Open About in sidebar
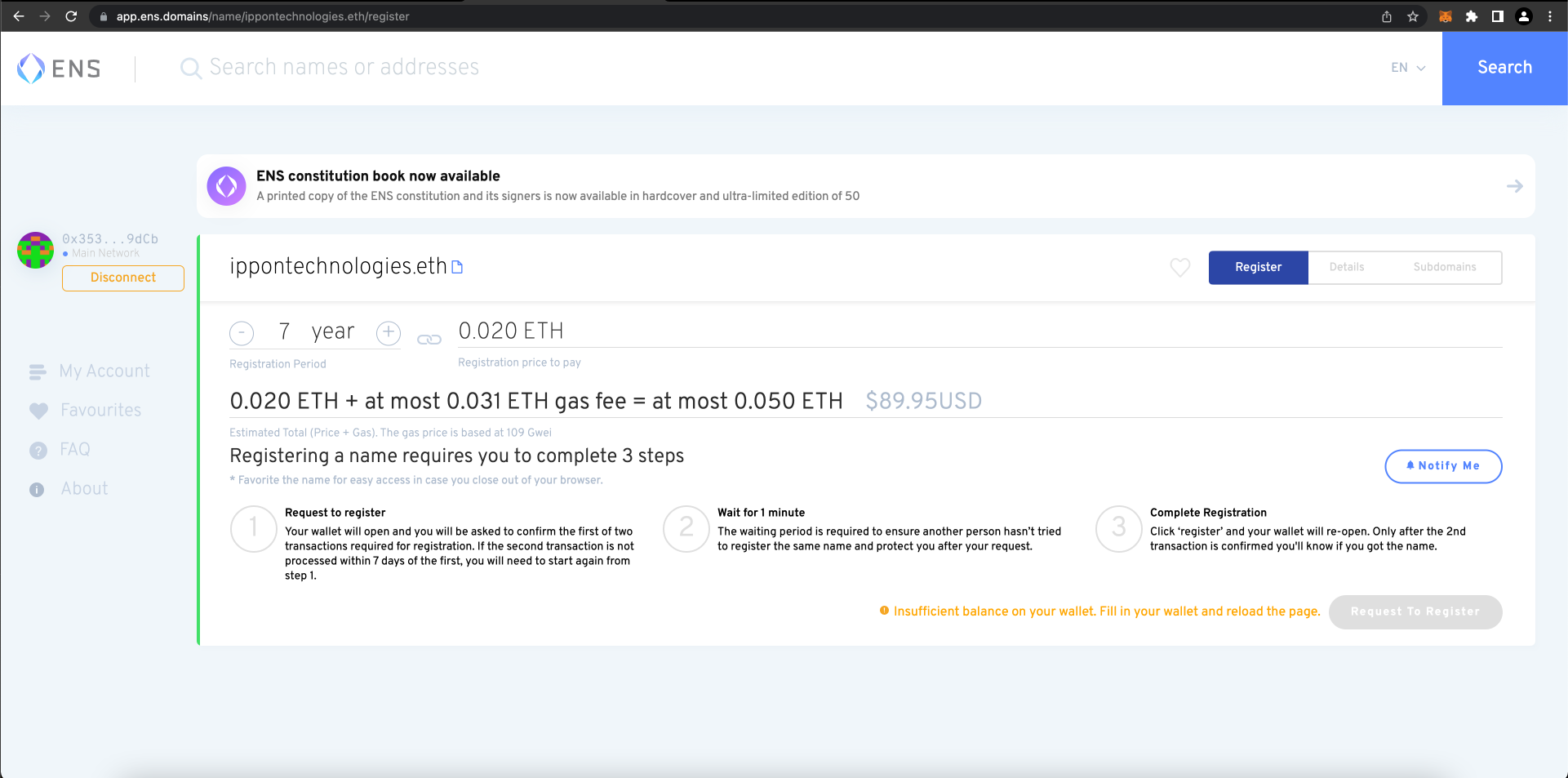1568x778 pixels. [84, 488]
